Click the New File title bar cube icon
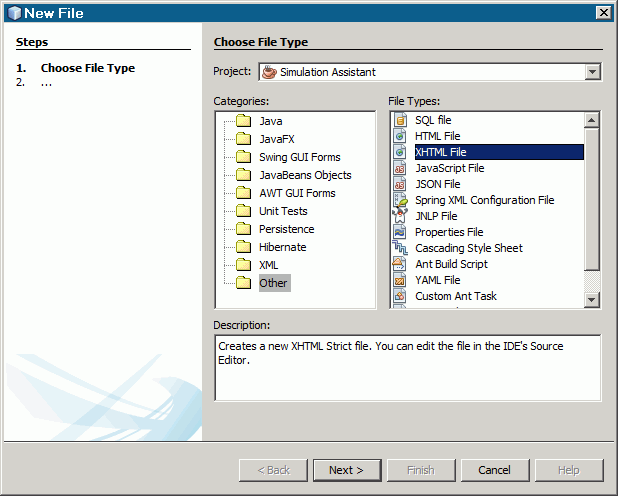618x496 pixels. tap(15, 13)
